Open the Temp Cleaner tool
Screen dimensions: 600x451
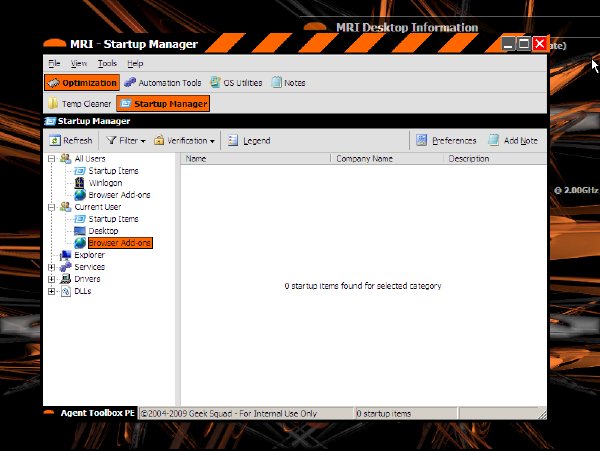(80, 104)
